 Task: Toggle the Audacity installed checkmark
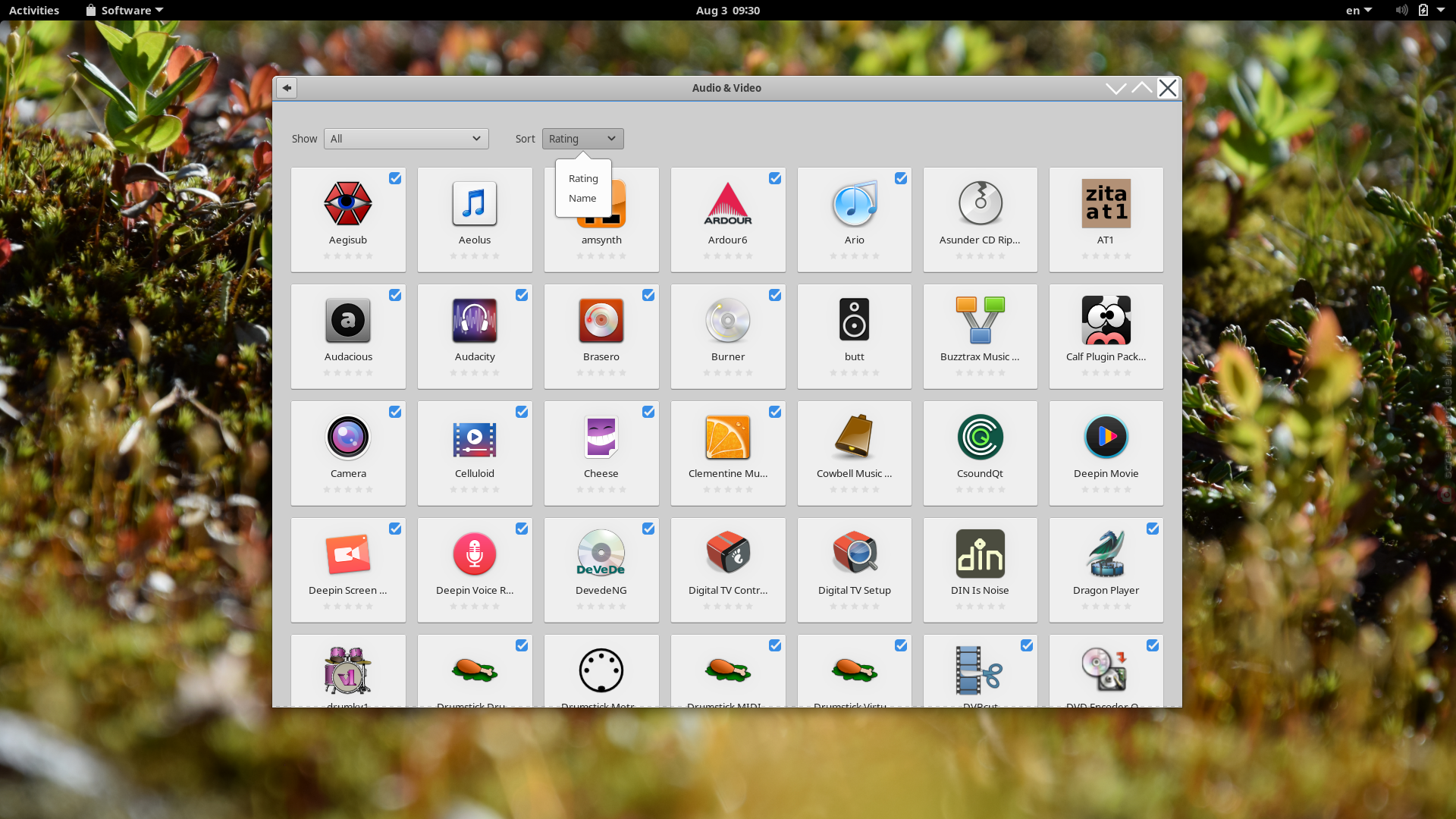click(522, 295)
